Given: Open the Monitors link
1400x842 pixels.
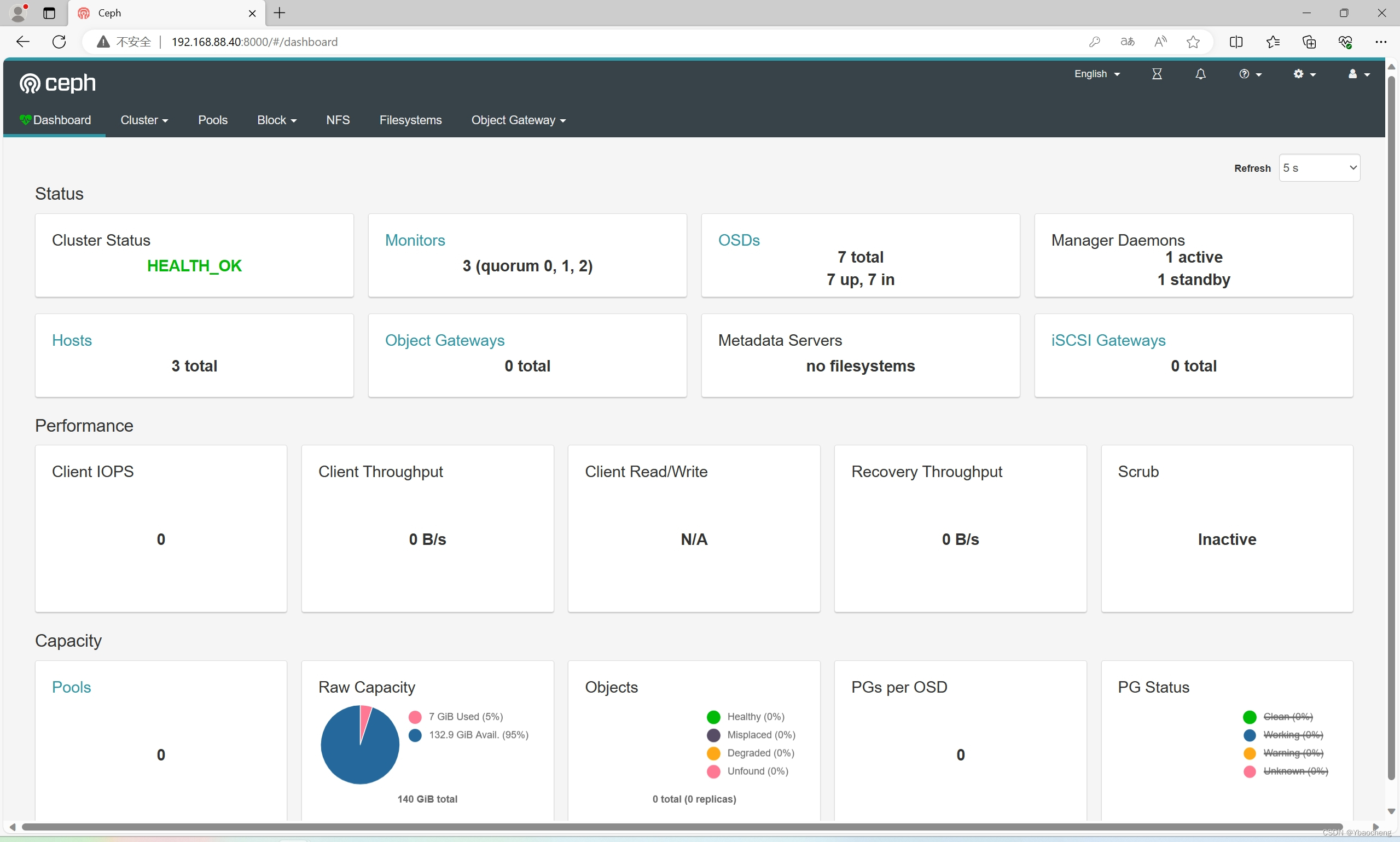Looking at the screenshot, I should 415,240.
